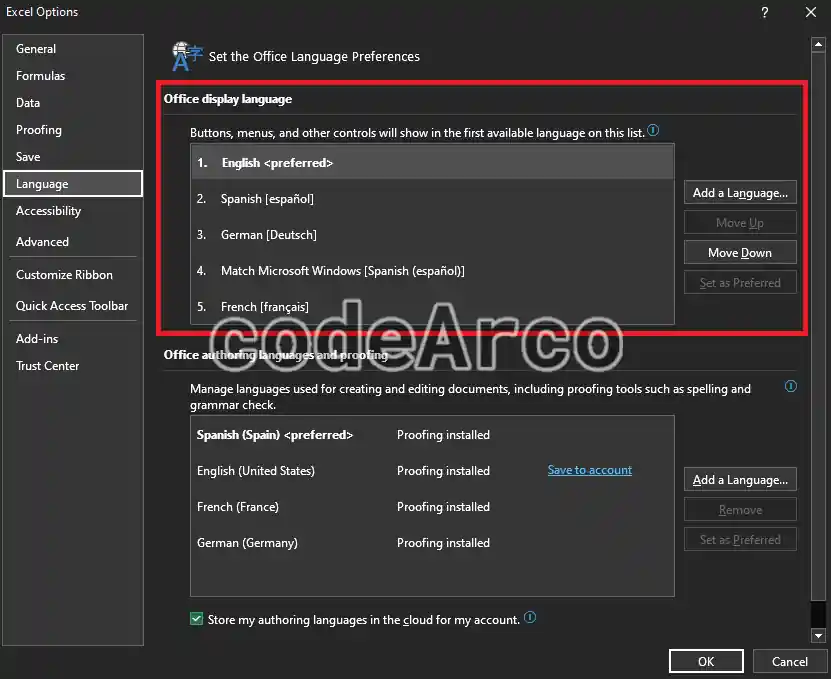Click the scrollbar up arrow
Image resolution: width=831 pixels, height=679 pixels.
point(818,45)
